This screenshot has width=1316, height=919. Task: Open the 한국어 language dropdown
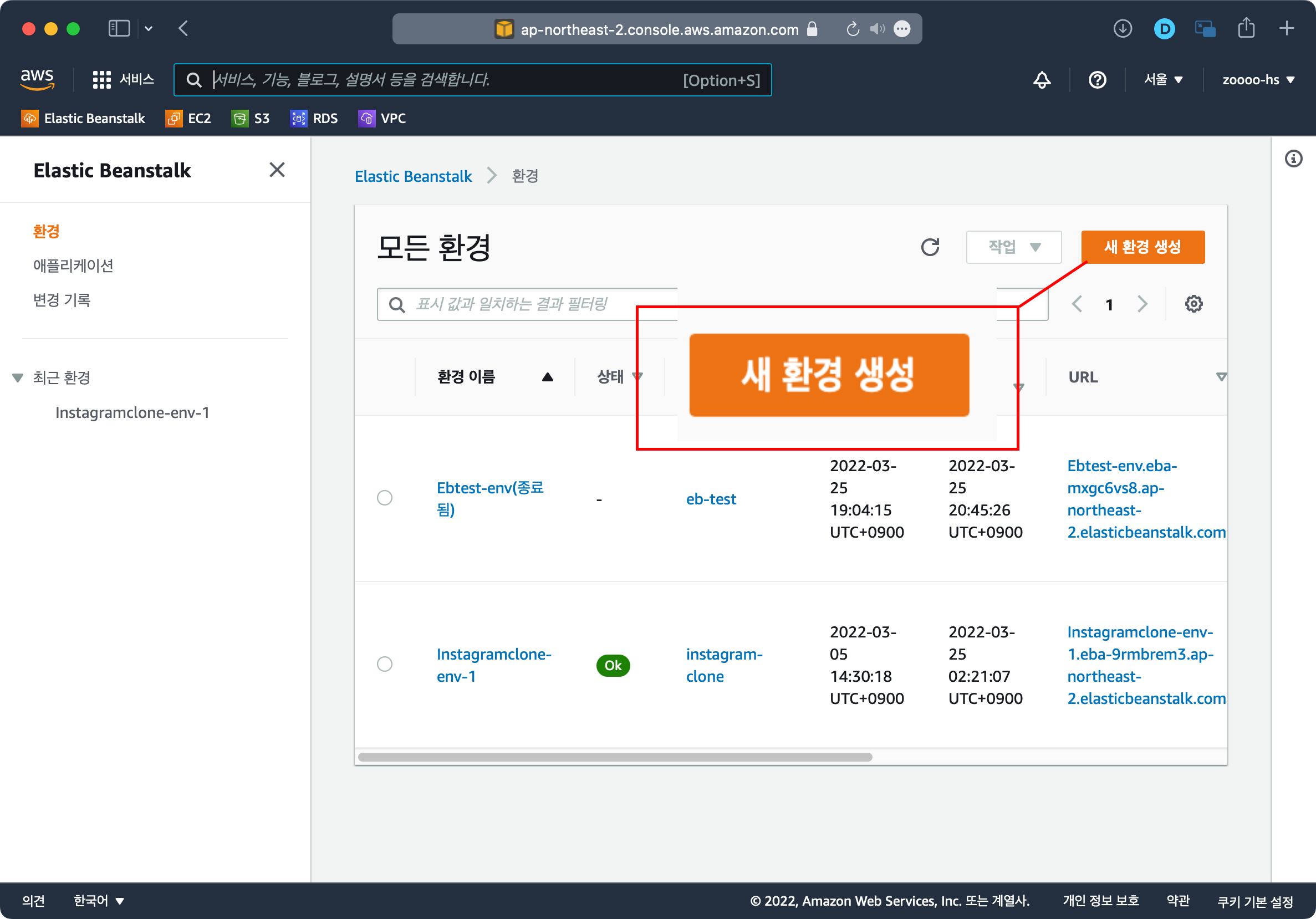(99, 900)
